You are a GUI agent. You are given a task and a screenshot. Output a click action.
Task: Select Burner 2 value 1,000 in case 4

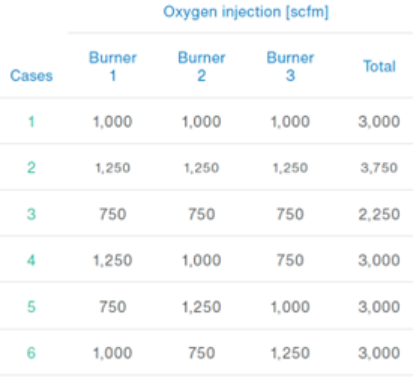pyautogui.click(x=202, y=260)
